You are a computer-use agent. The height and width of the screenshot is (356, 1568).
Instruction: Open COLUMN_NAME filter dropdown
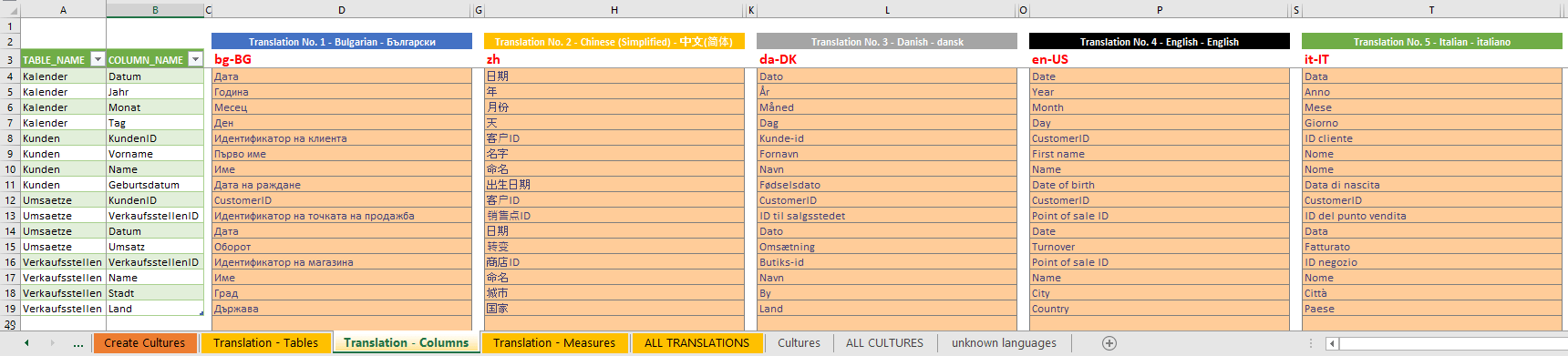point(195,60)
